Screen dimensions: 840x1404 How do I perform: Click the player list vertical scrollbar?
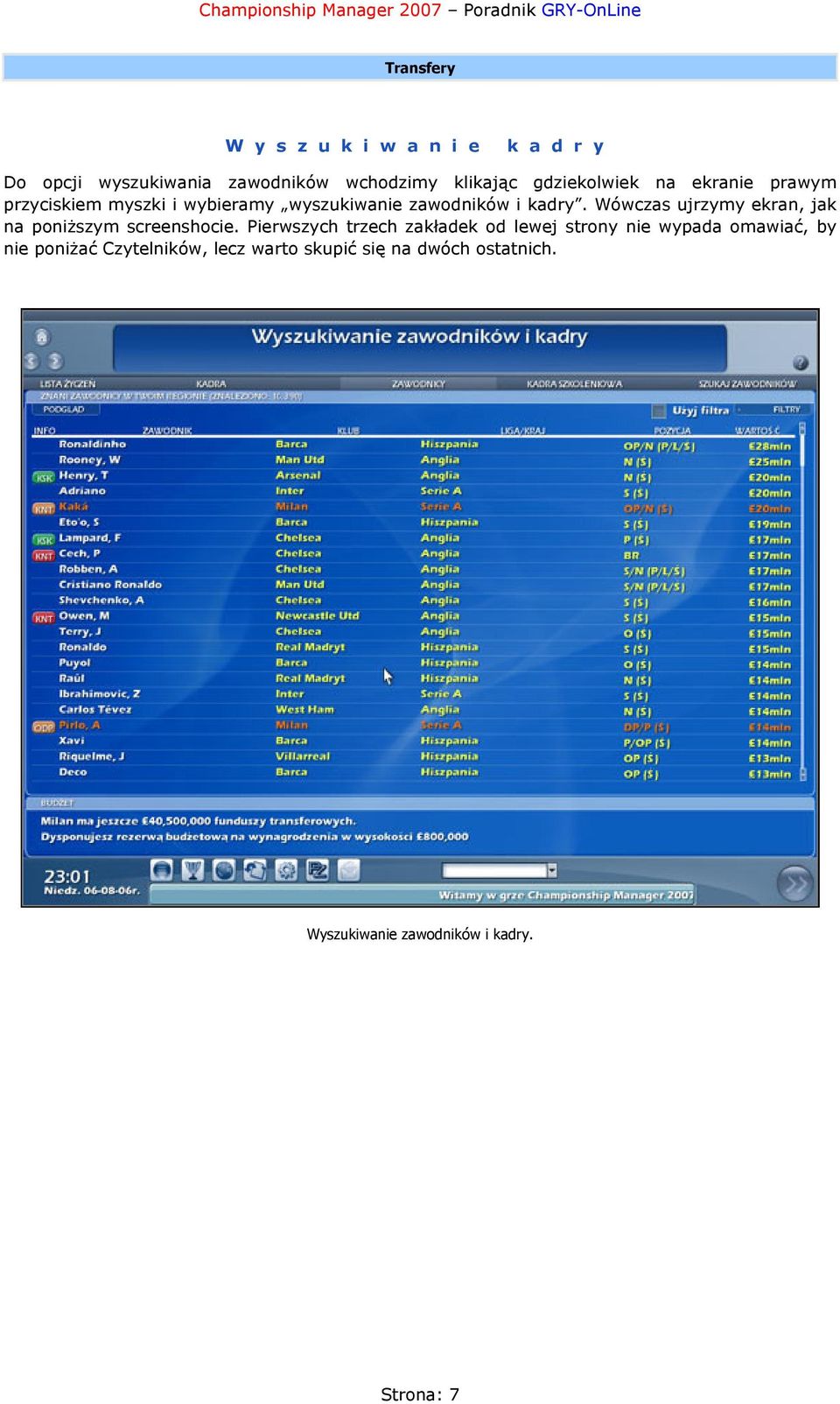tap(802, 601)
